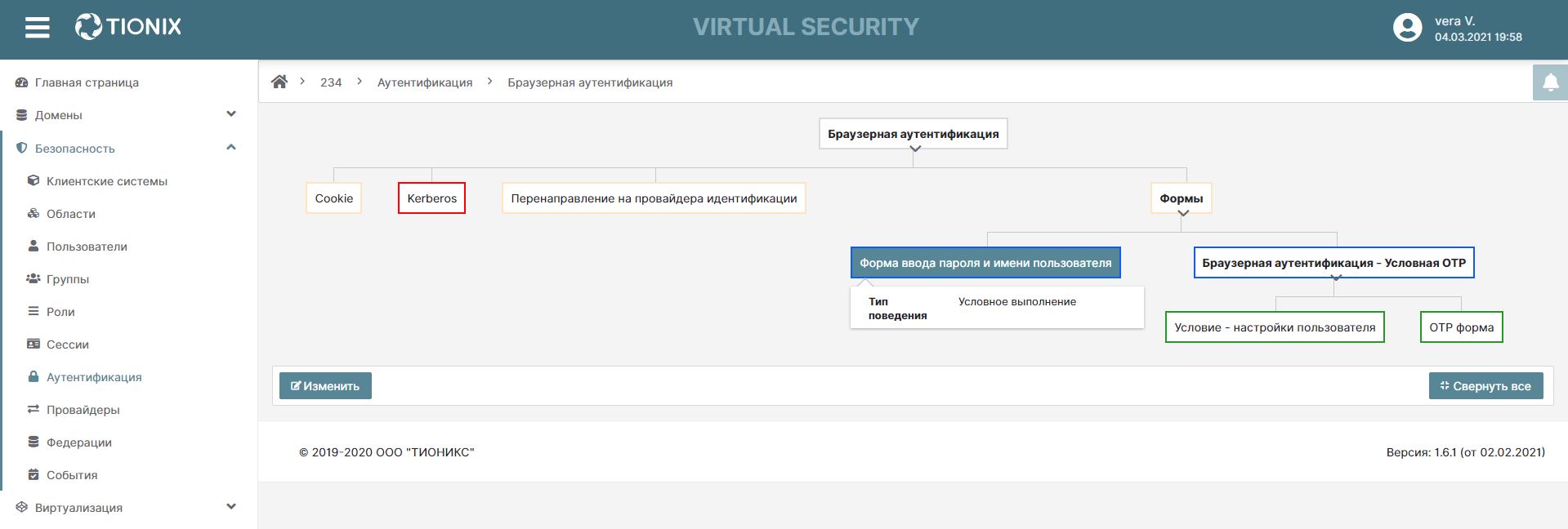The height and width of the screenshot is (529, 1568).
Task: Select Аутентификация in sidebar
Action: [x=94, y=377]
